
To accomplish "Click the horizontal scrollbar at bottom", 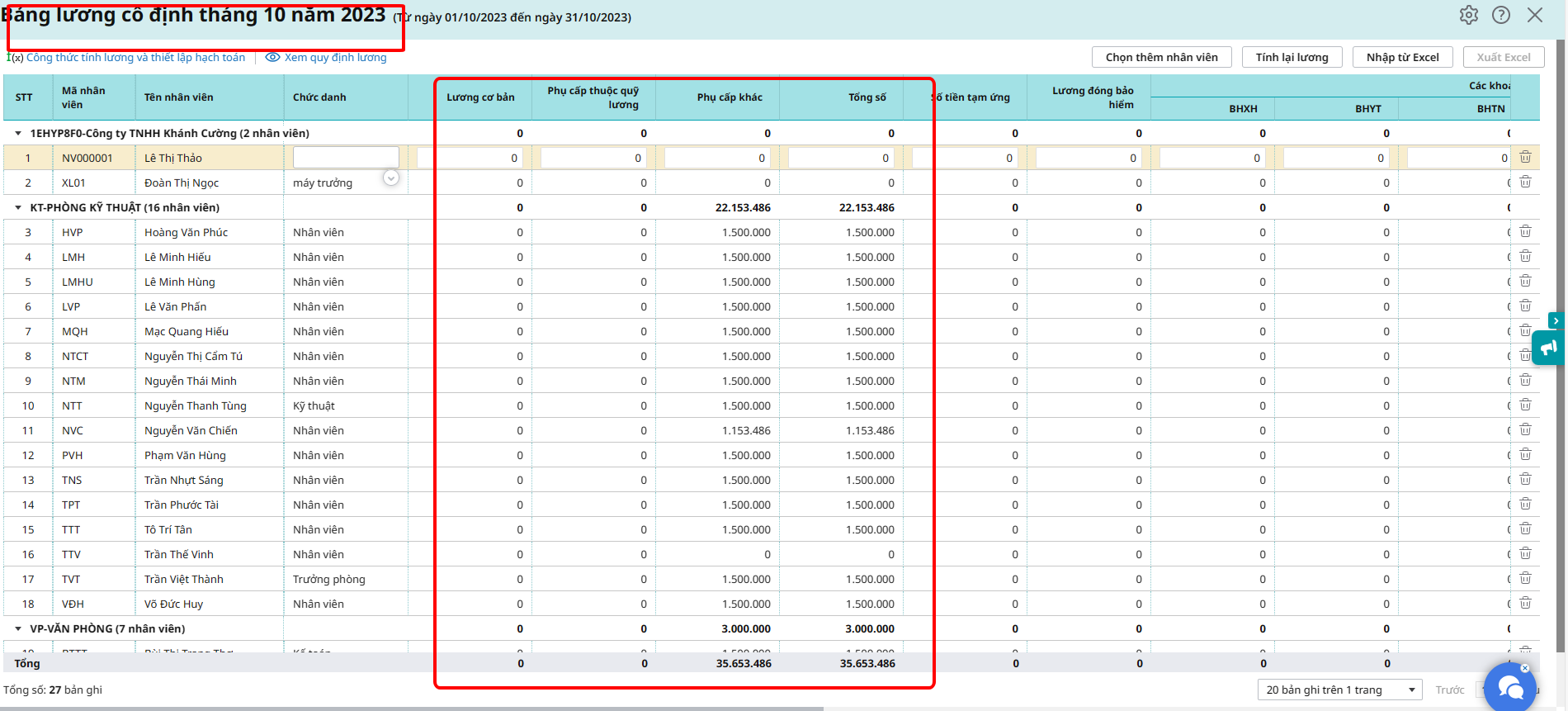I will point(413,709).
